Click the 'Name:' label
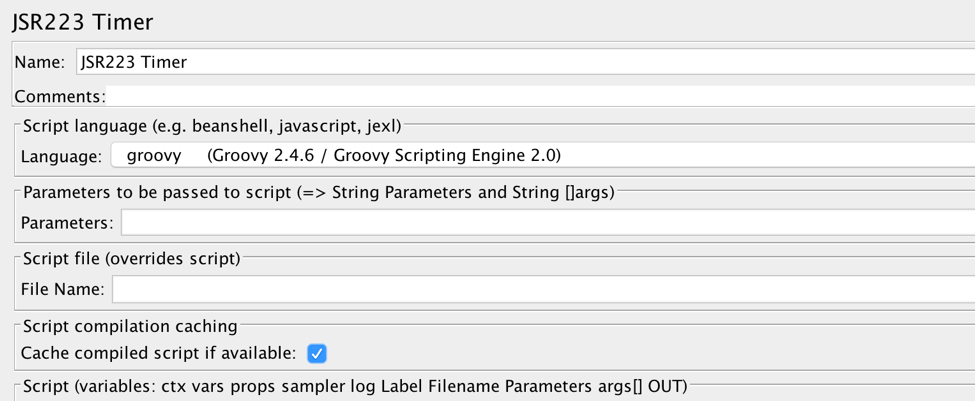The height and width of the screenshot is (401, 975). pos(40,62)
